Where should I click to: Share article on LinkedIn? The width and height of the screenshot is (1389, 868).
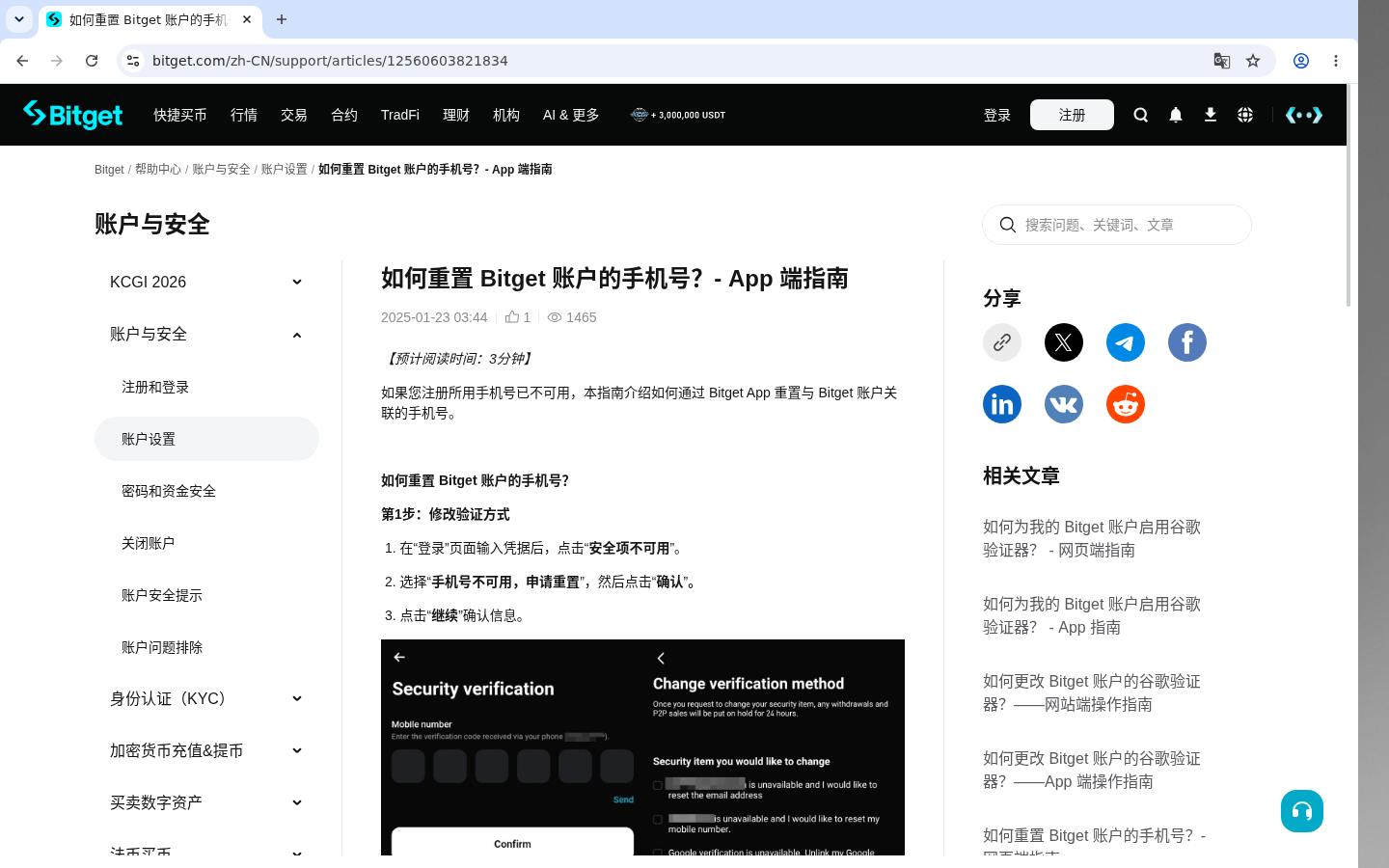[x=1002, y=404]
